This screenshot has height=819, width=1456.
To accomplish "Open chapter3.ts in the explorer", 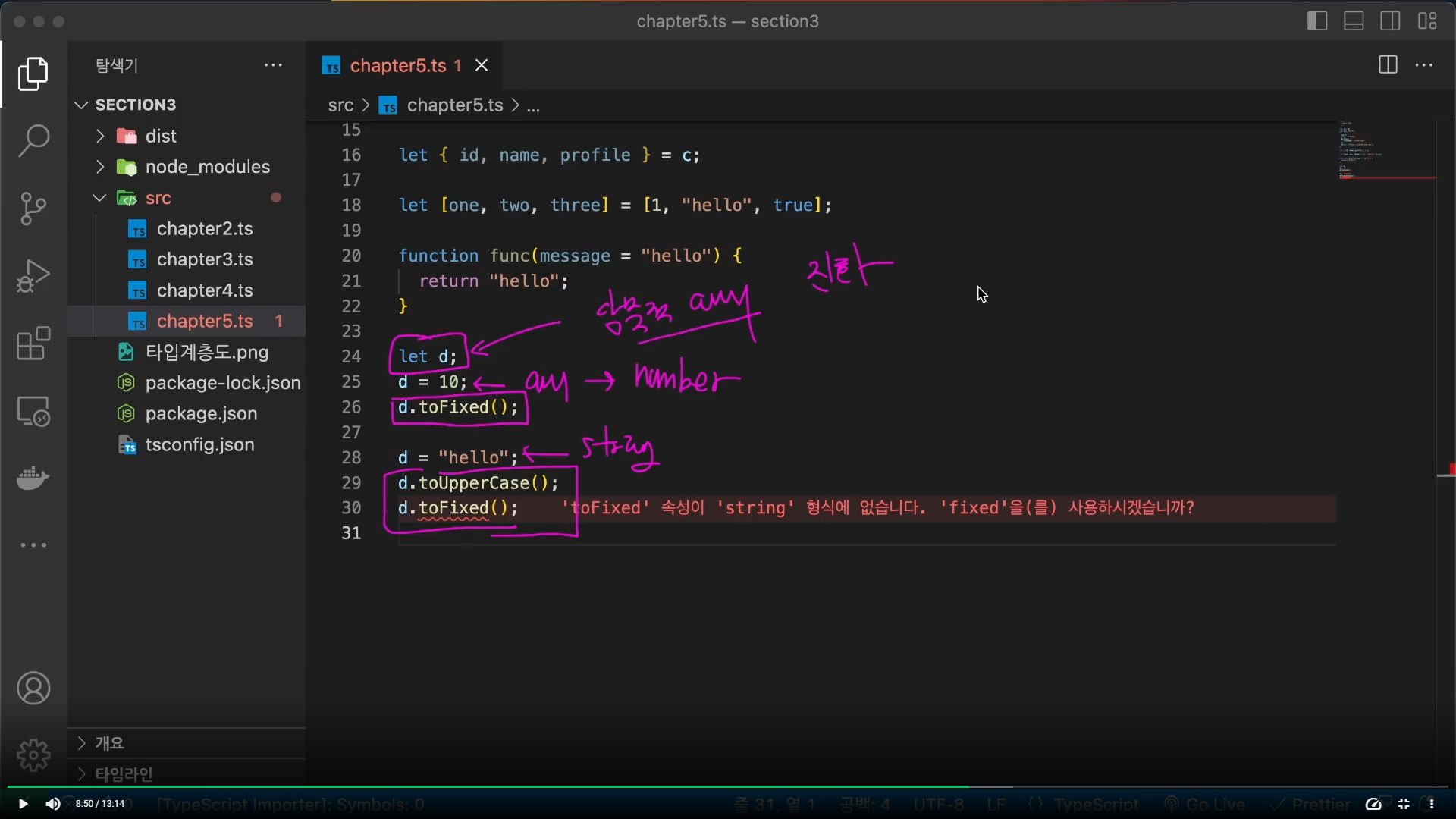I will pos(204,259).
